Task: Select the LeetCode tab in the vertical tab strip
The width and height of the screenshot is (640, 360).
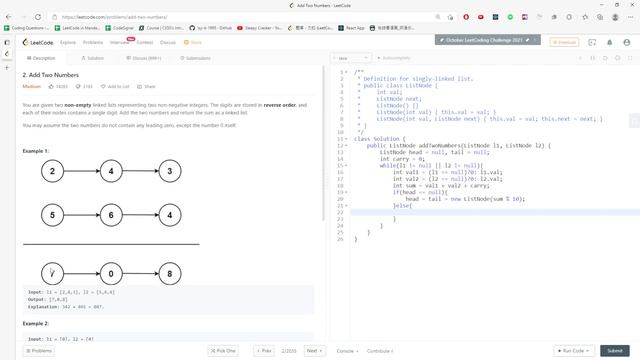Action: coord(7,54)
